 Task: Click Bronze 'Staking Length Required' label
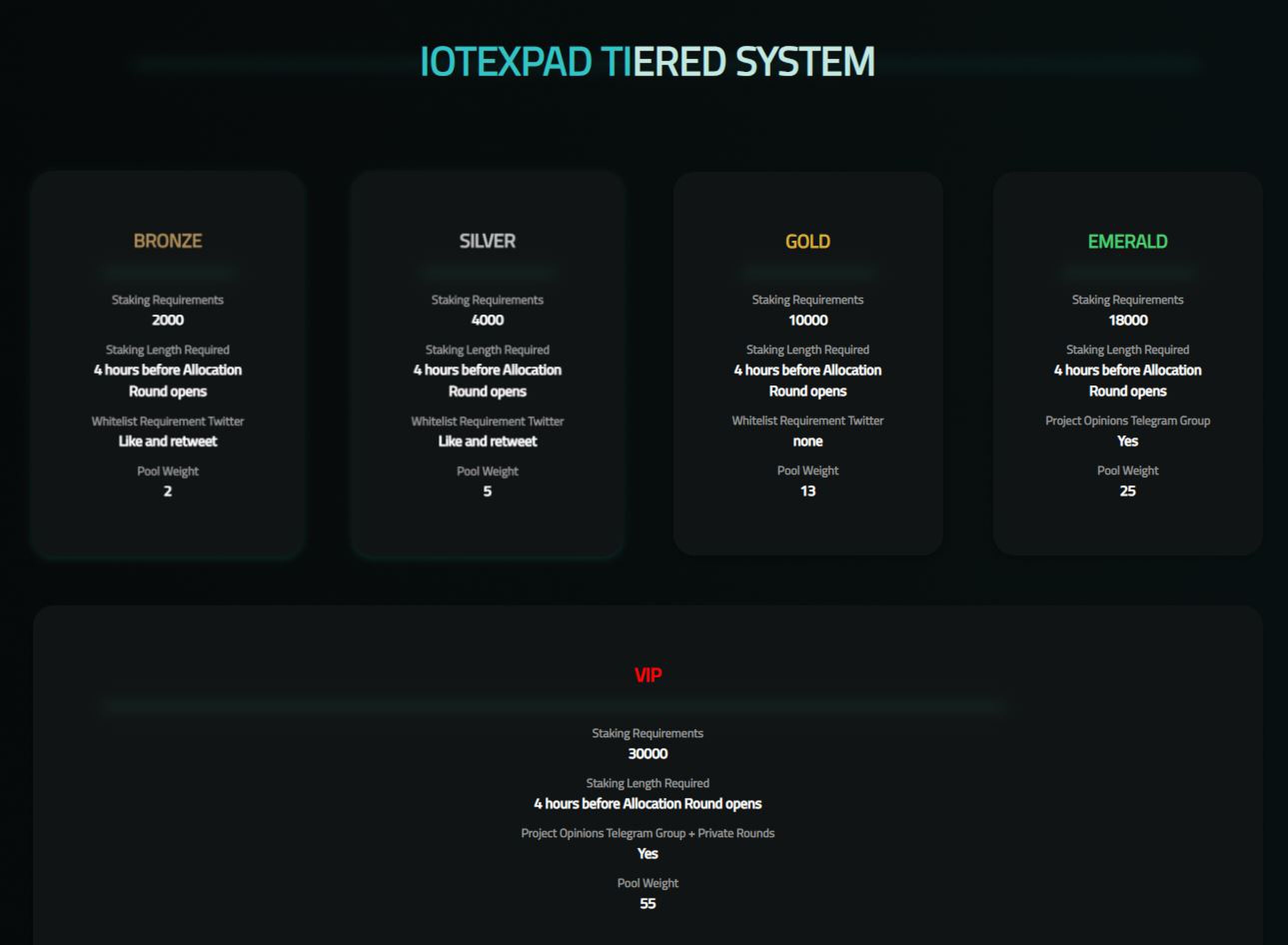coord(168,350)
